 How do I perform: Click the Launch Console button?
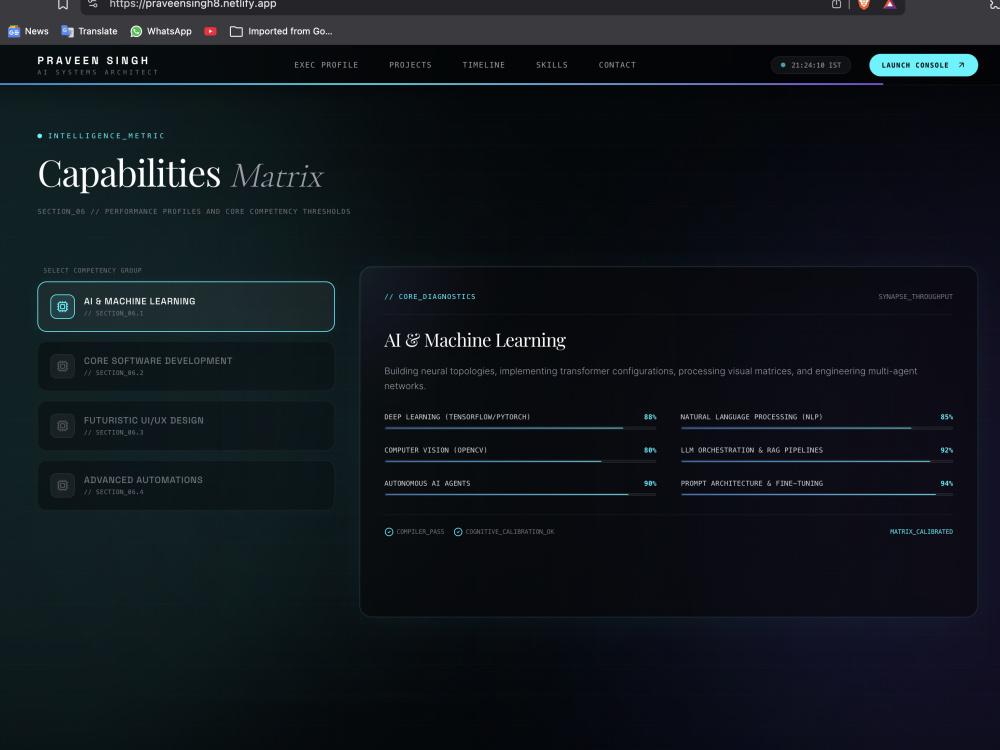pos(923,65)
